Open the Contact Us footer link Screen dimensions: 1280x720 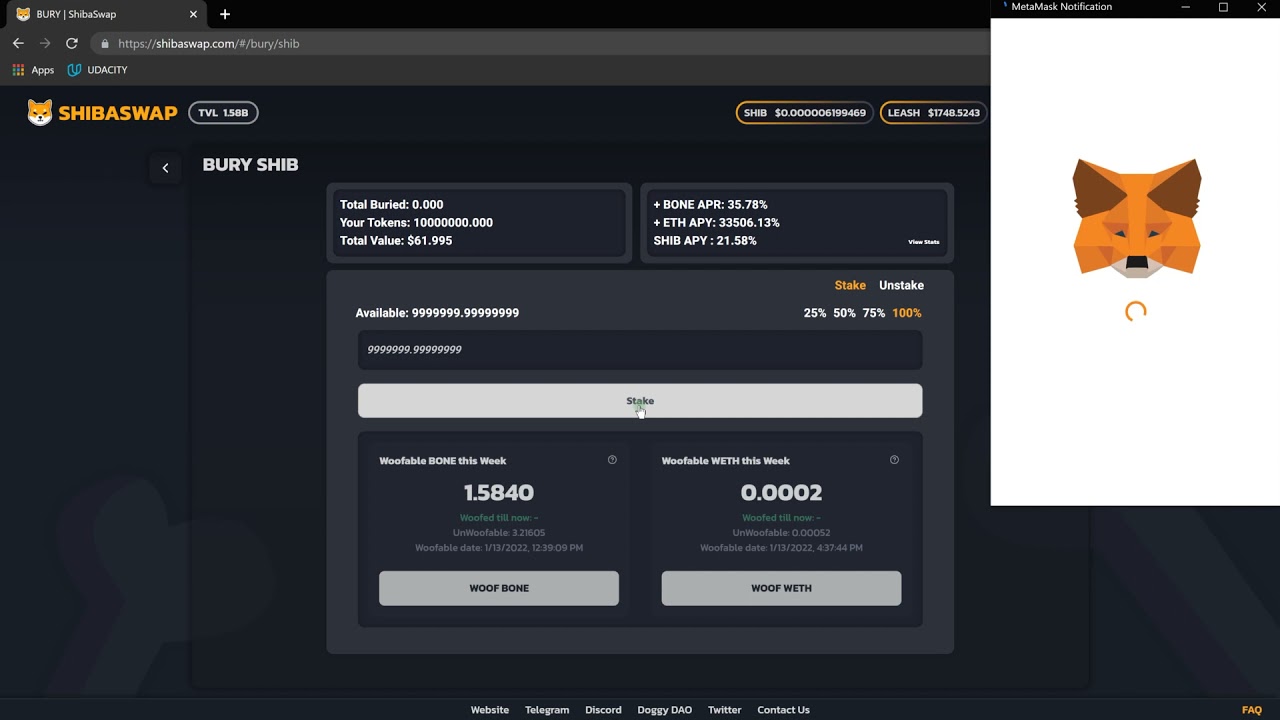coord(783,710)
